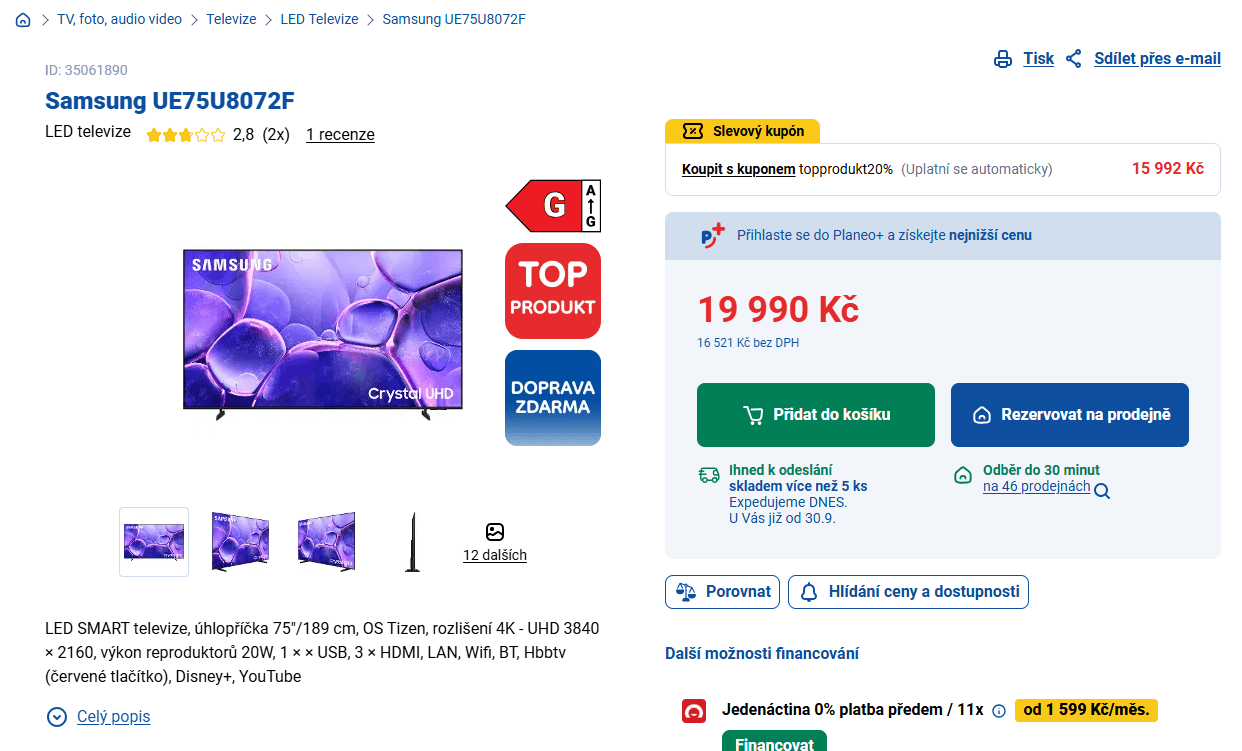Click the magnifier icon next to 46 prodejnách
This screenshot has width=1242, height=751.
coord(1102,491)
